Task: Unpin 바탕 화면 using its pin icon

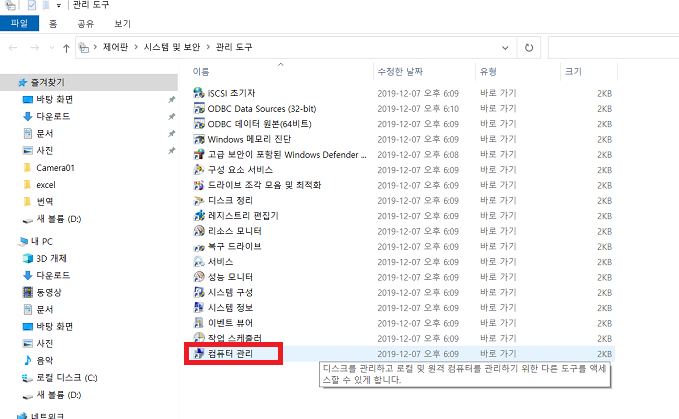Action: tap(171, 100)
